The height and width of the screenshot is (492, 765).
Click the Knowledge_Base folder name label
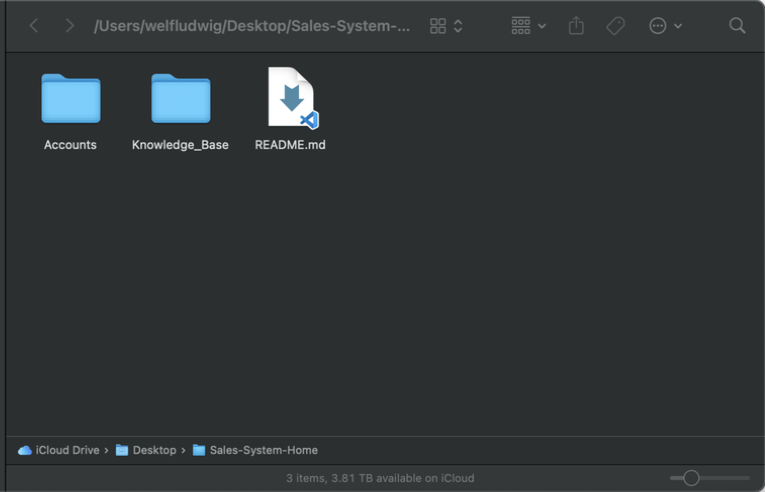[x=180, y=145]
